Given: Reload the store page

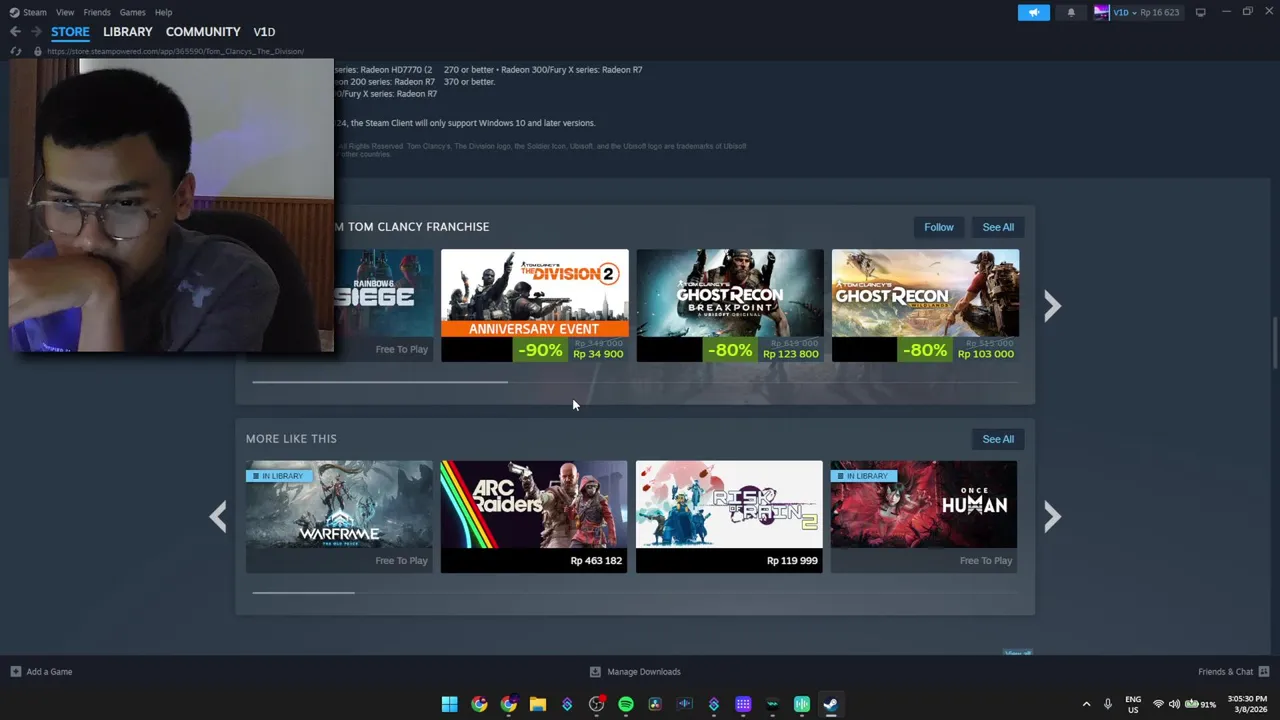Looking at the screenshot, I should (x=15, y=51).
